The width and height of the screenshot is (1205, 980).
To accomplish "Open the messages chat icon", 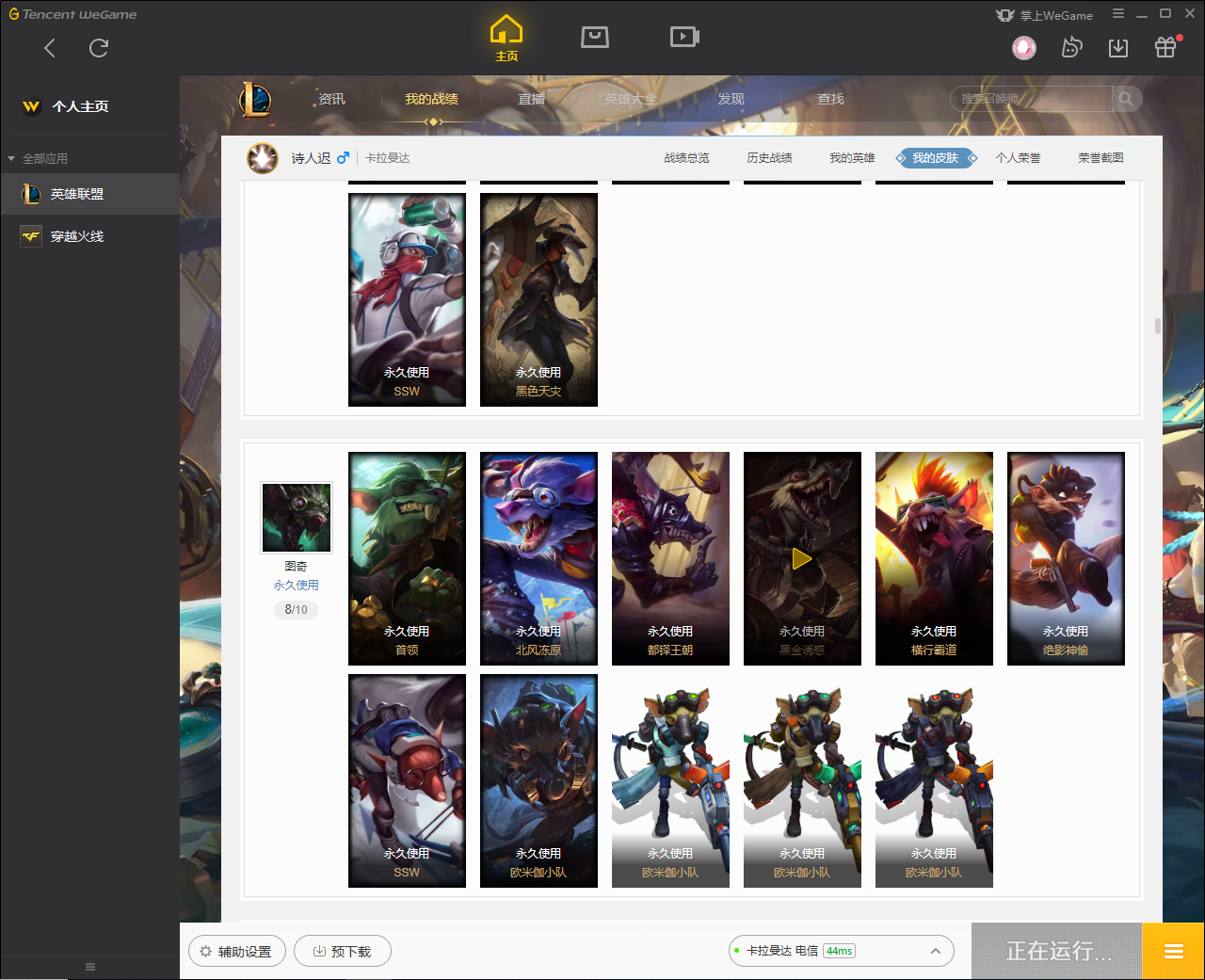I will click(x=1071, y=47).
